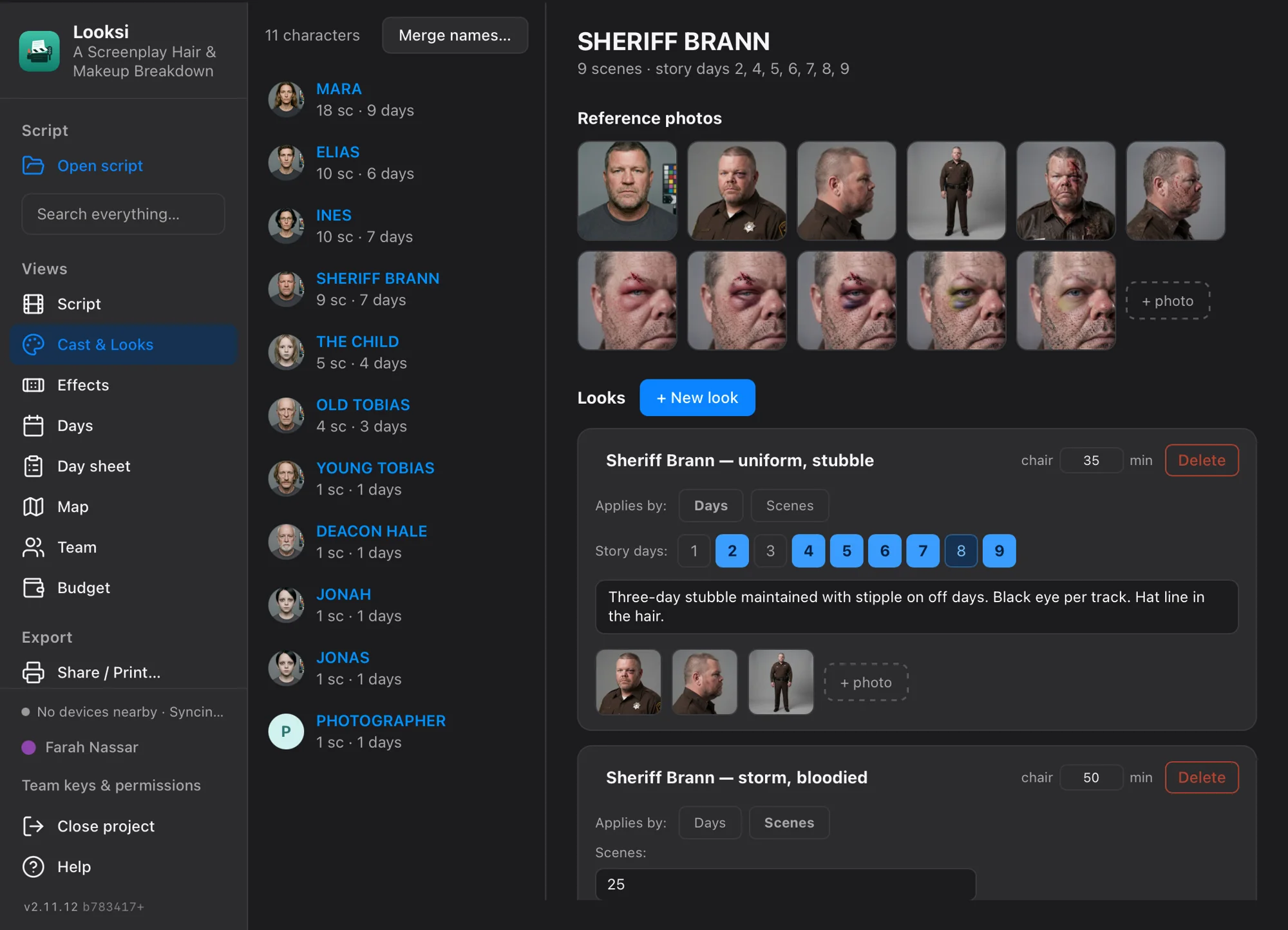This screenshot has height=930, width=1288.
Task: Click Farah Nassar's purple user dot
Action: click(x=28, y=747)
